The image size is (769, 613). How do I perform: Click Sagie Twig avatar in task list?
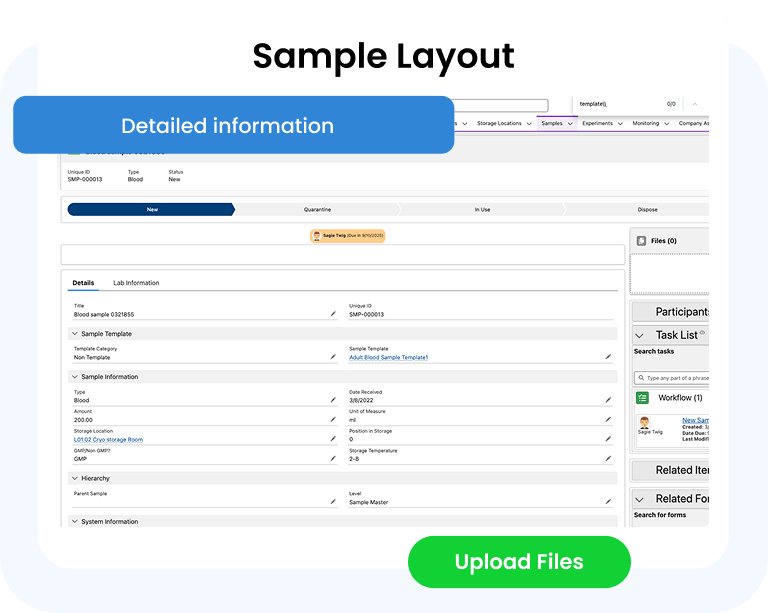(644, 422)
